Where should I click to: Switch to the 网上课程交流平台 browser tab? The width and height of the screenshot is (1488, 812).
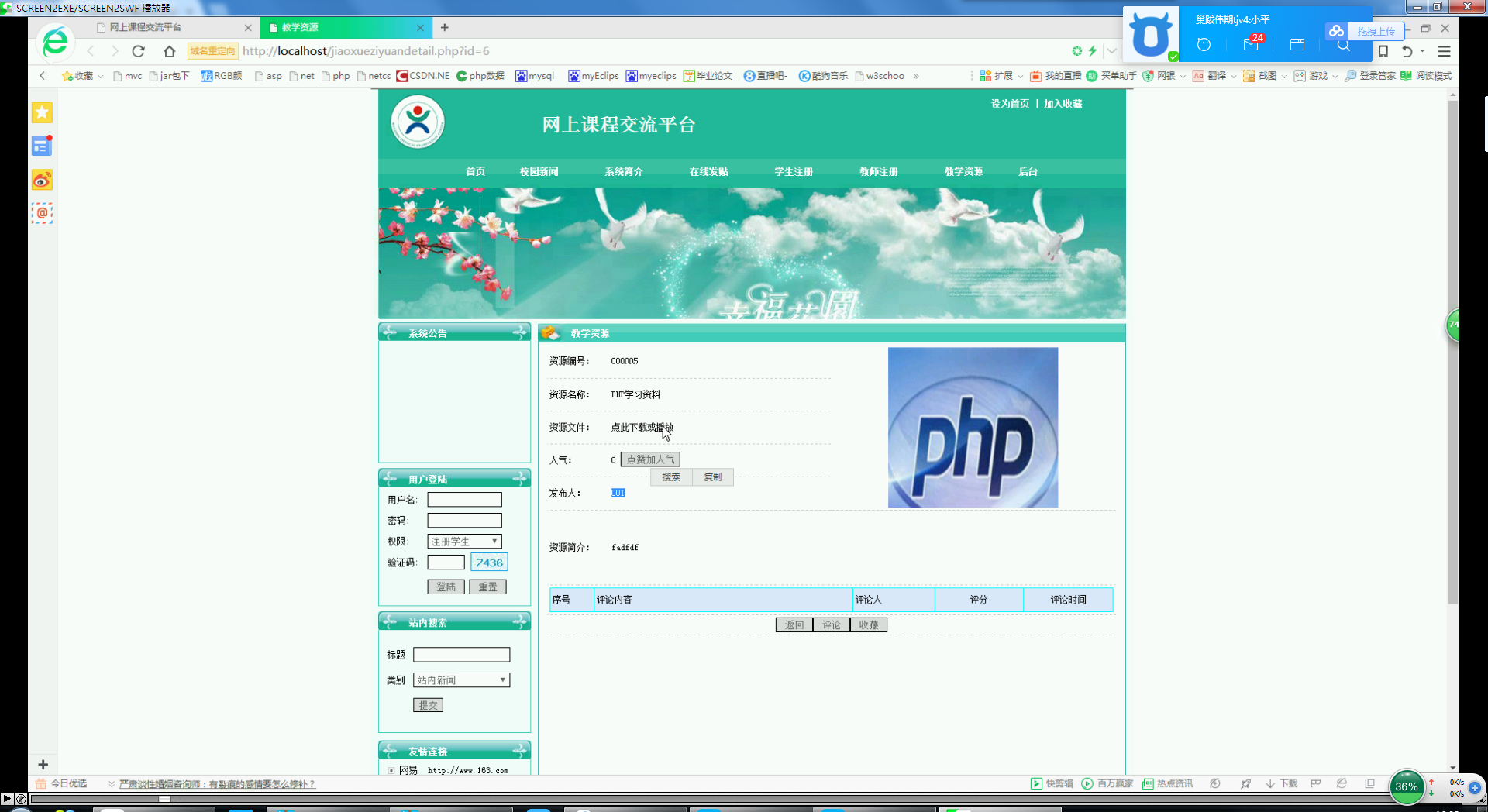click(x=173, y=27)
